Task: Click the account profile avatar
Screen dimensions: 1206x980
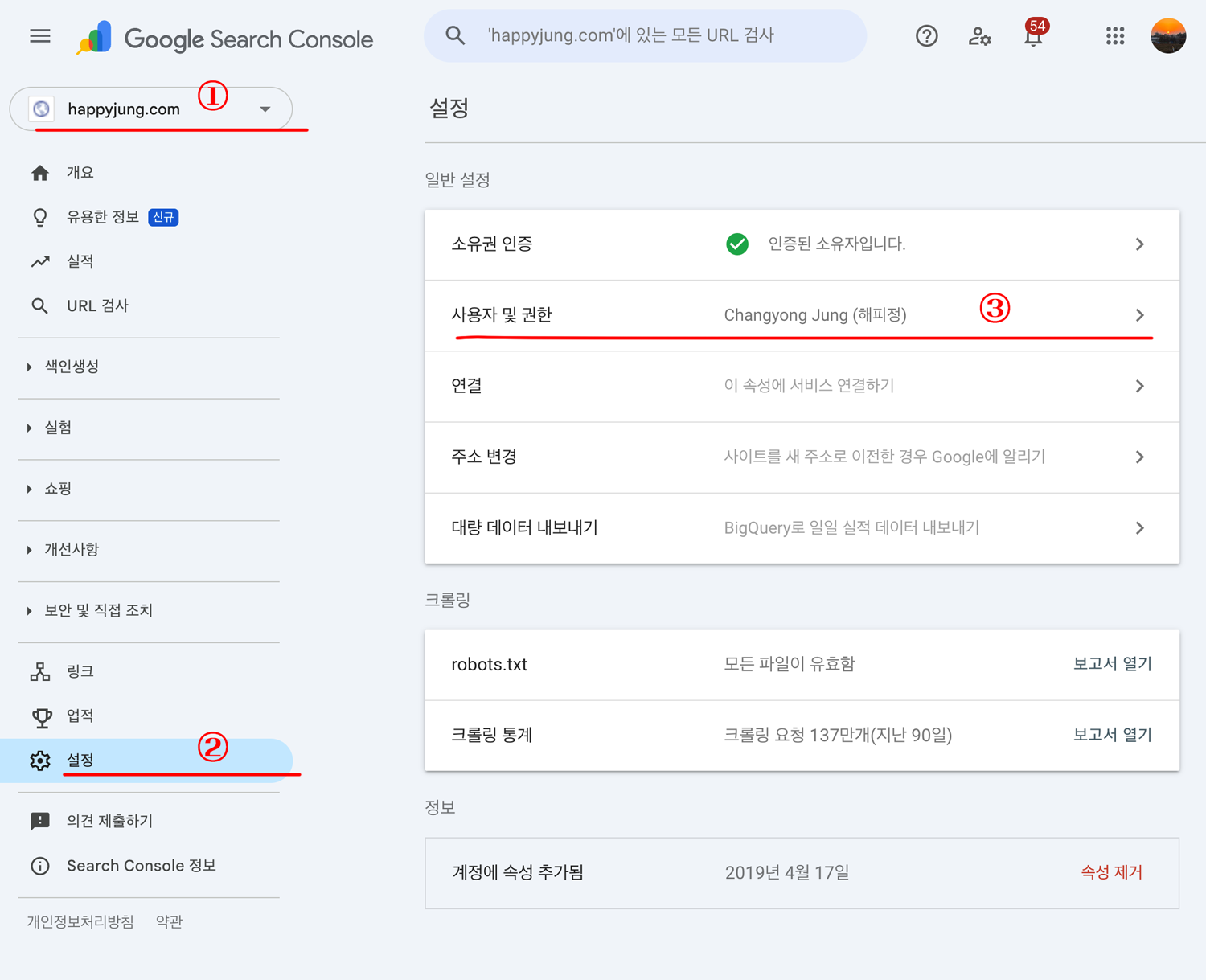Action: 1167,36
